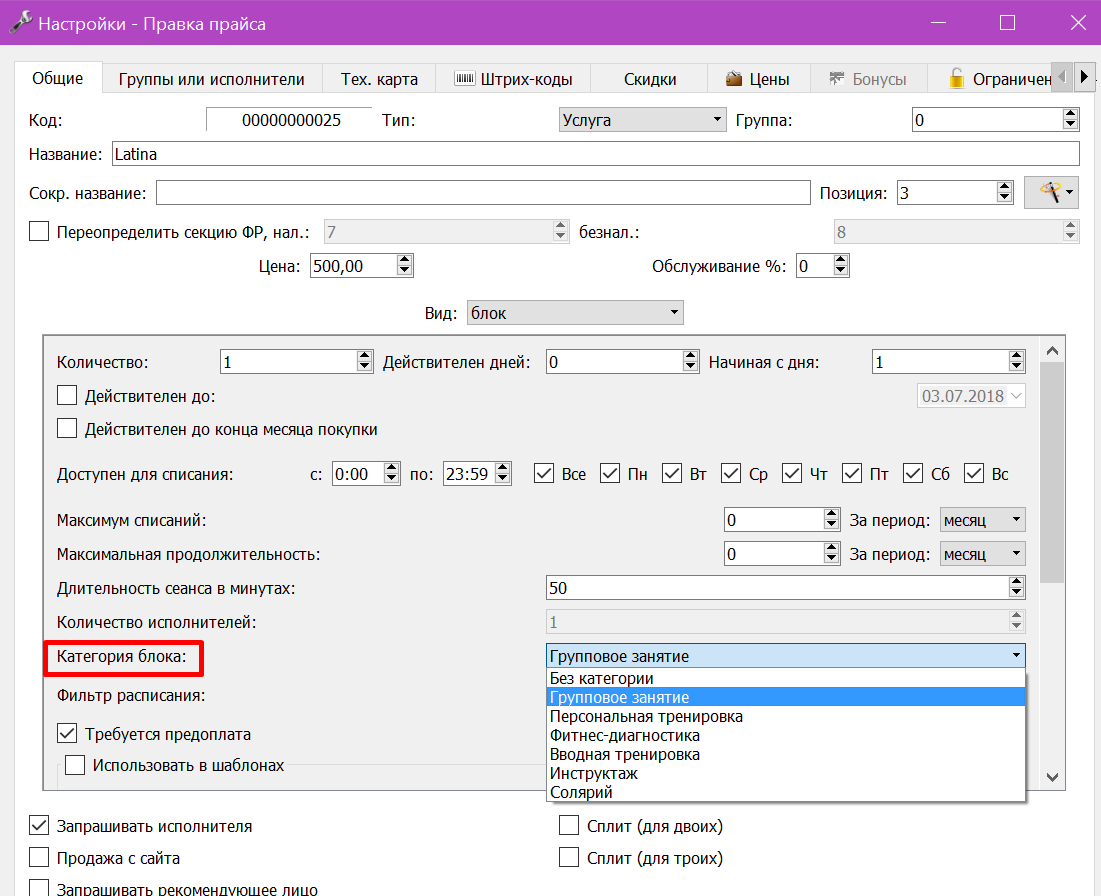Viewport: 1101px width, 896px height.
Task: Increase start time 0:00 spinner
Action: 391,468
